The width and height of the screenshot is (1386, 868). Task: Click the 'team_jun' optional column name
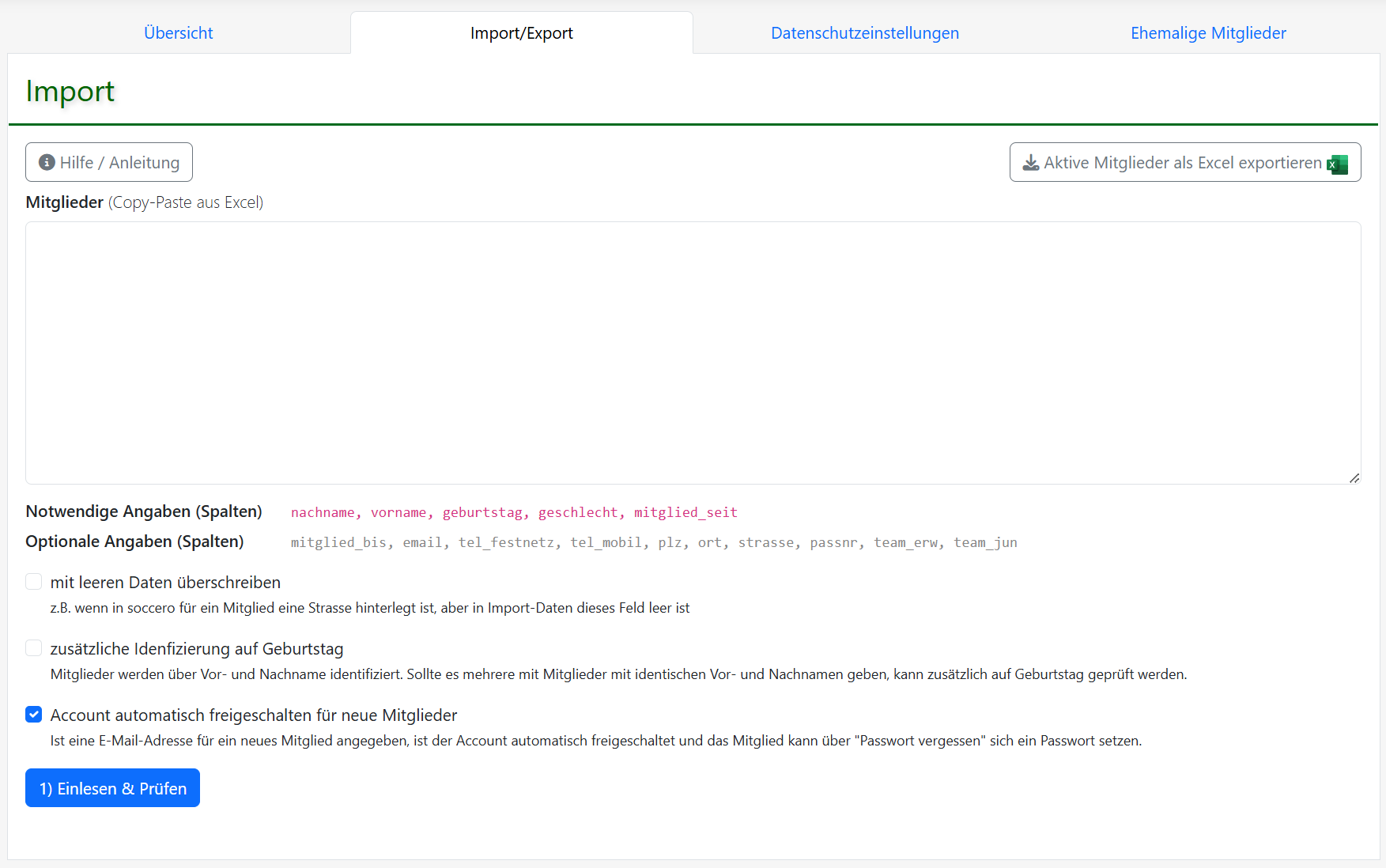click(985, 542)
